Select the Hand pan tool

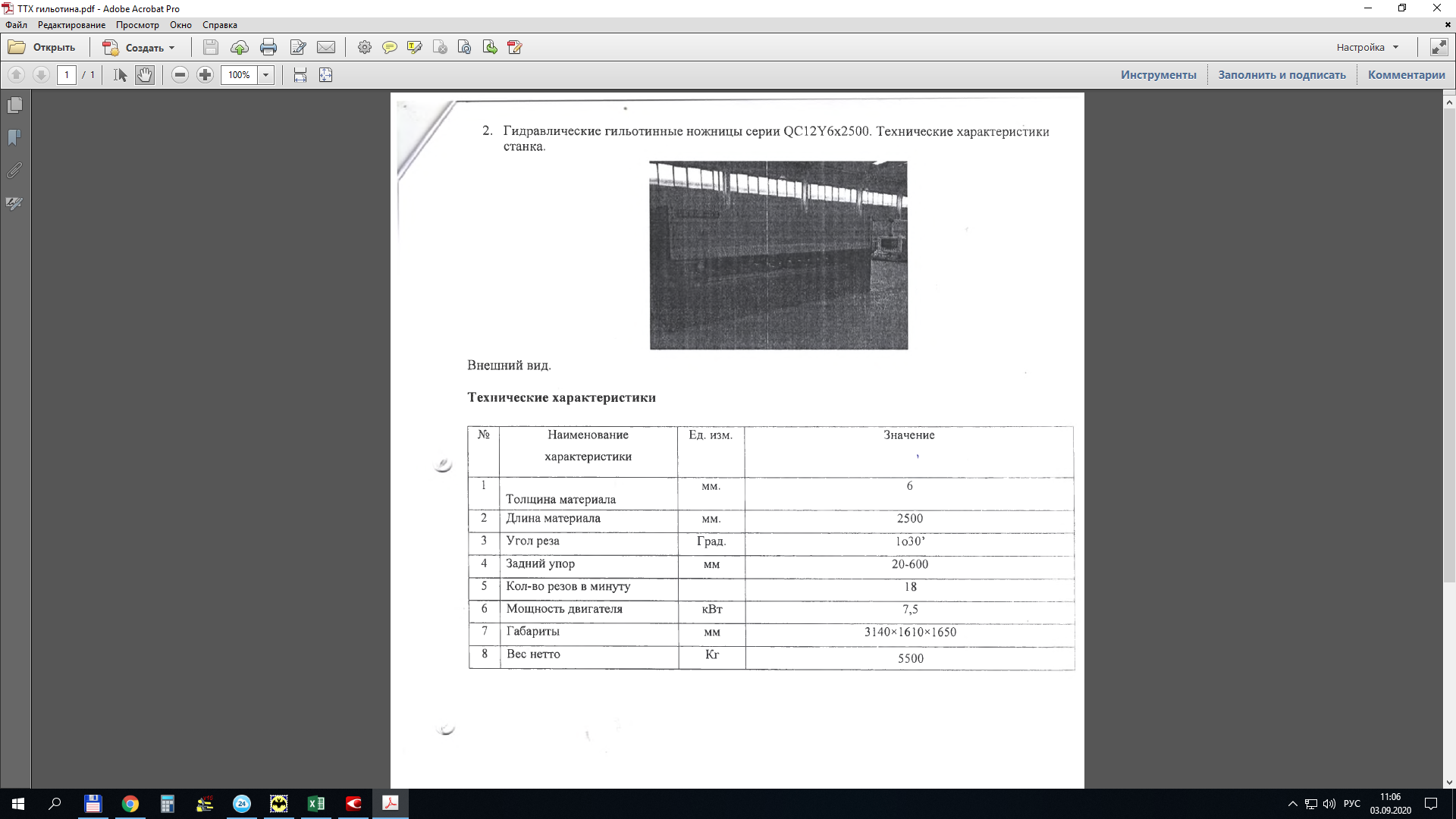(144, 75)
